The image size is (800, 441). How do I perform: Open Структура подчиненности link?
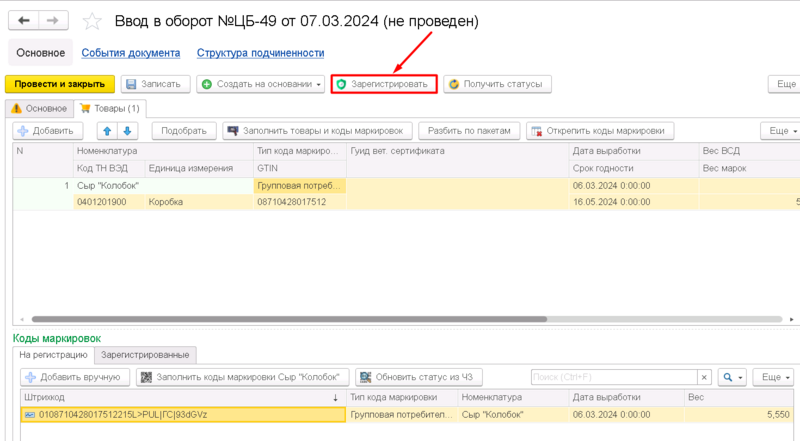click(x=260, y=53)
